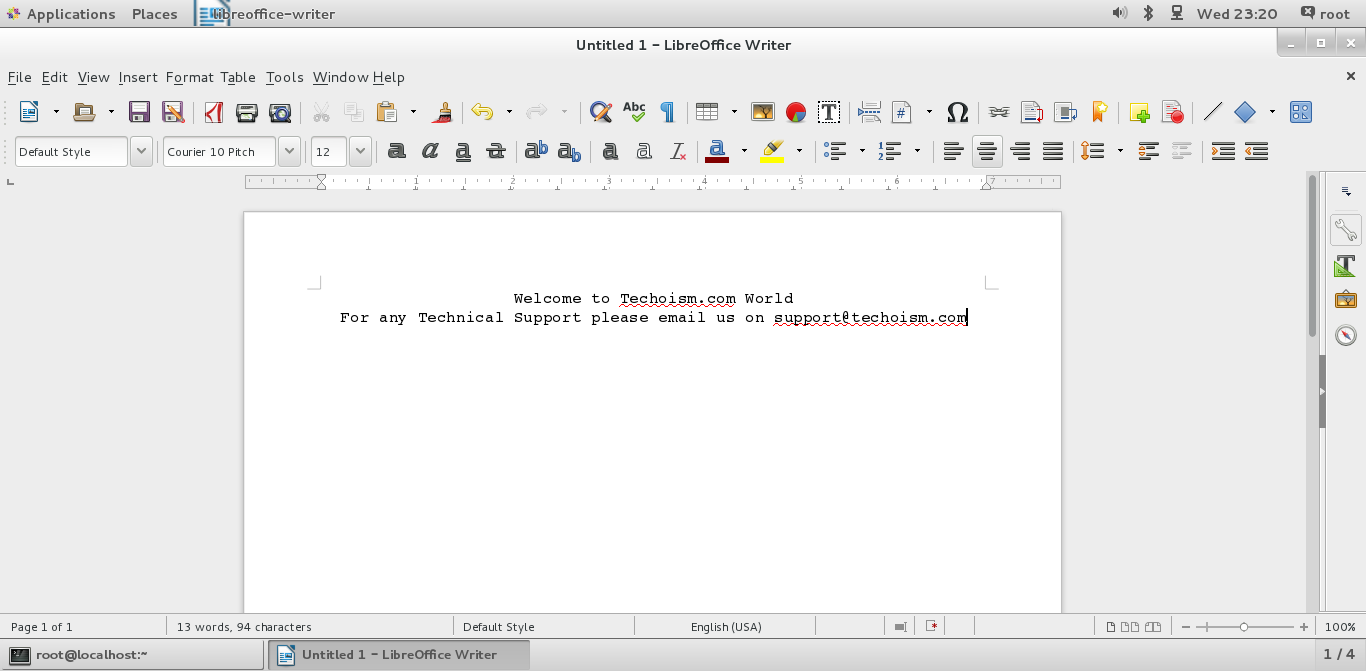
Task: Open the Help menu
Action: (x=389, y=77)
